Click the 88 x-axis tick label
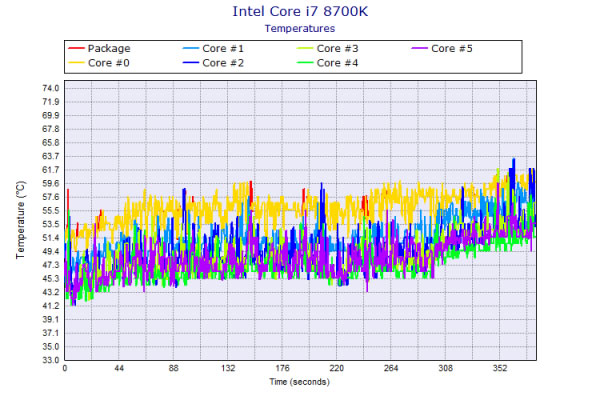The width and height of the screenshot is (600, 400). 174,368
